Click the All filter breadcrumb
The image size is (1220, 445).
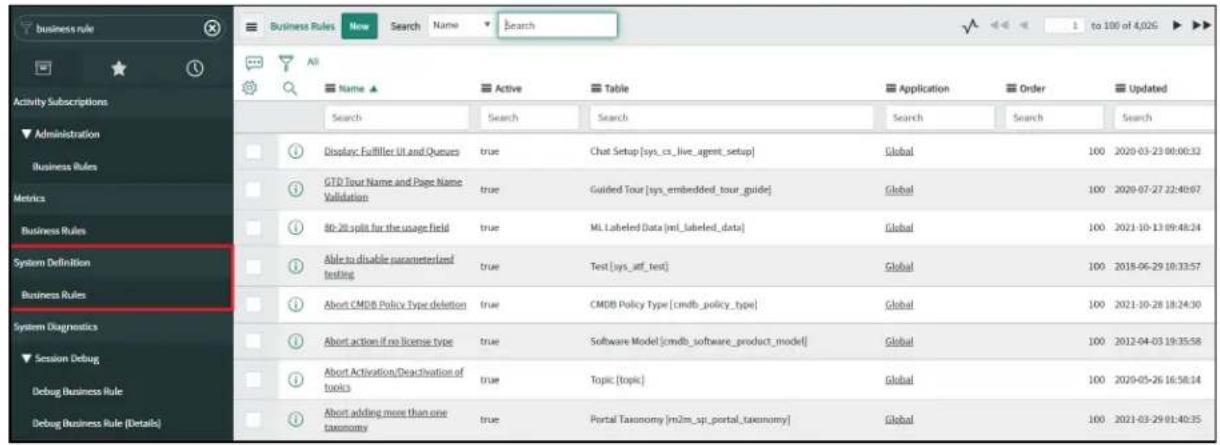coord(312,62)
